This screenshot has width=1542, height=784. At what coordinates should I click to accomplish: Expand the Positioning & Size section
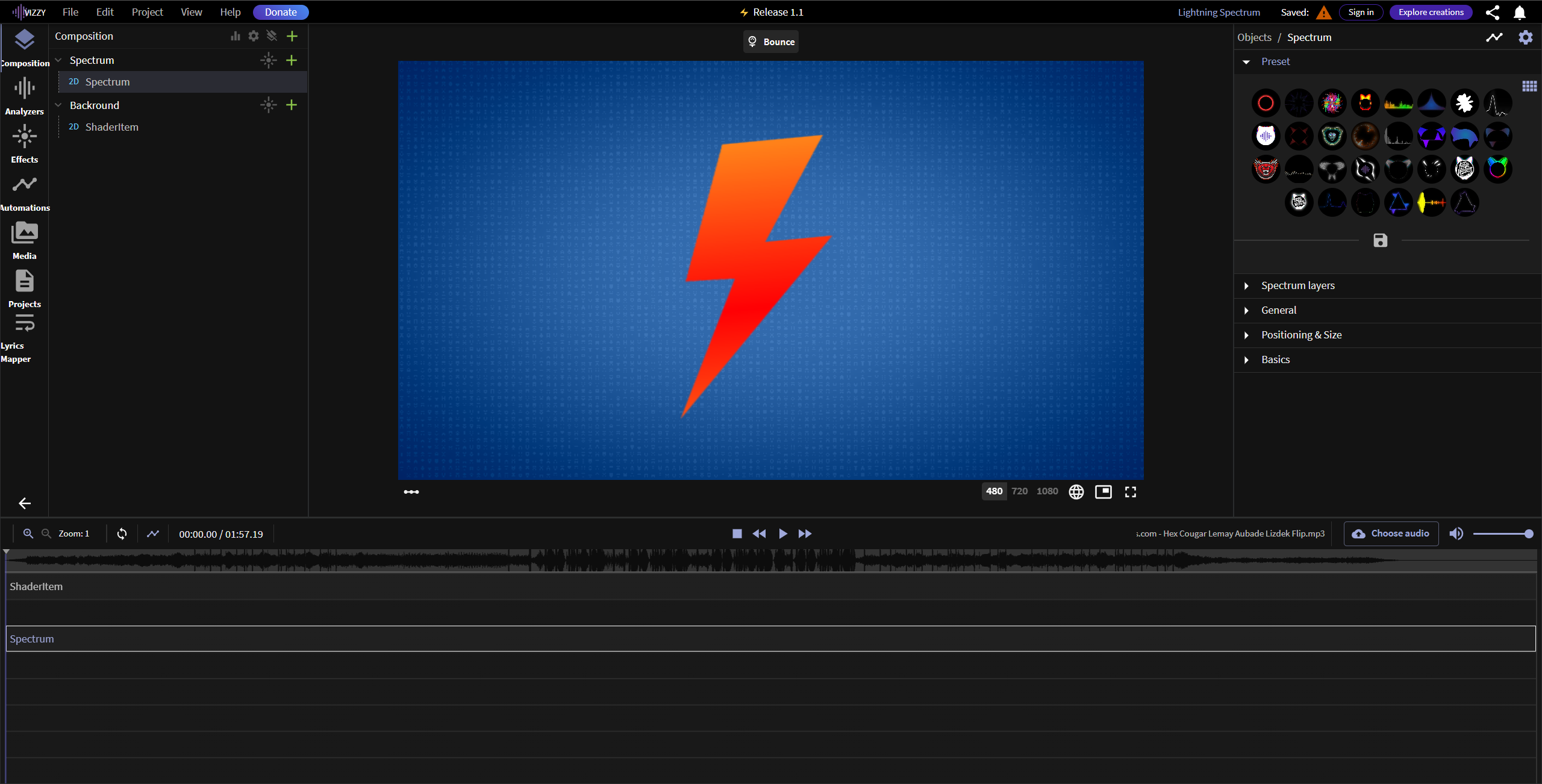pyautogui.click(x=1301, y=335)
